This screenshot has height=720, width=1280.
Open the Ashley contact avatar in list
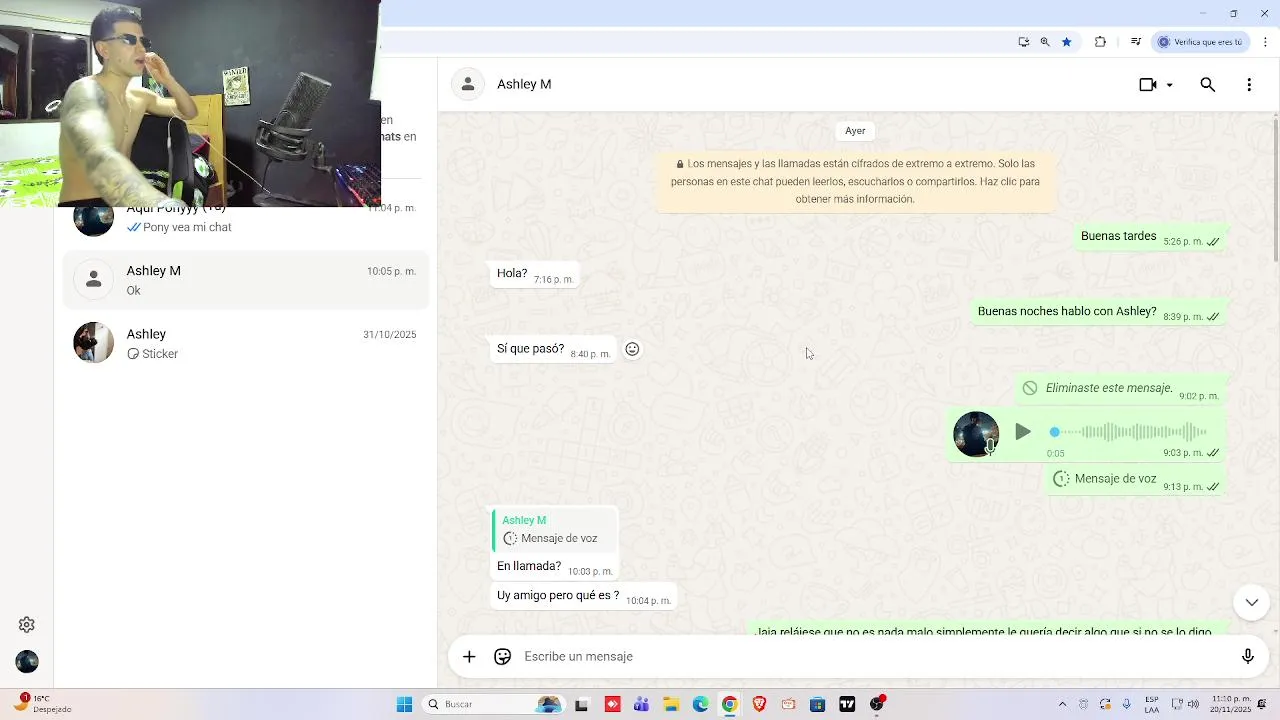pyautogui.click(x=94, y=343)
